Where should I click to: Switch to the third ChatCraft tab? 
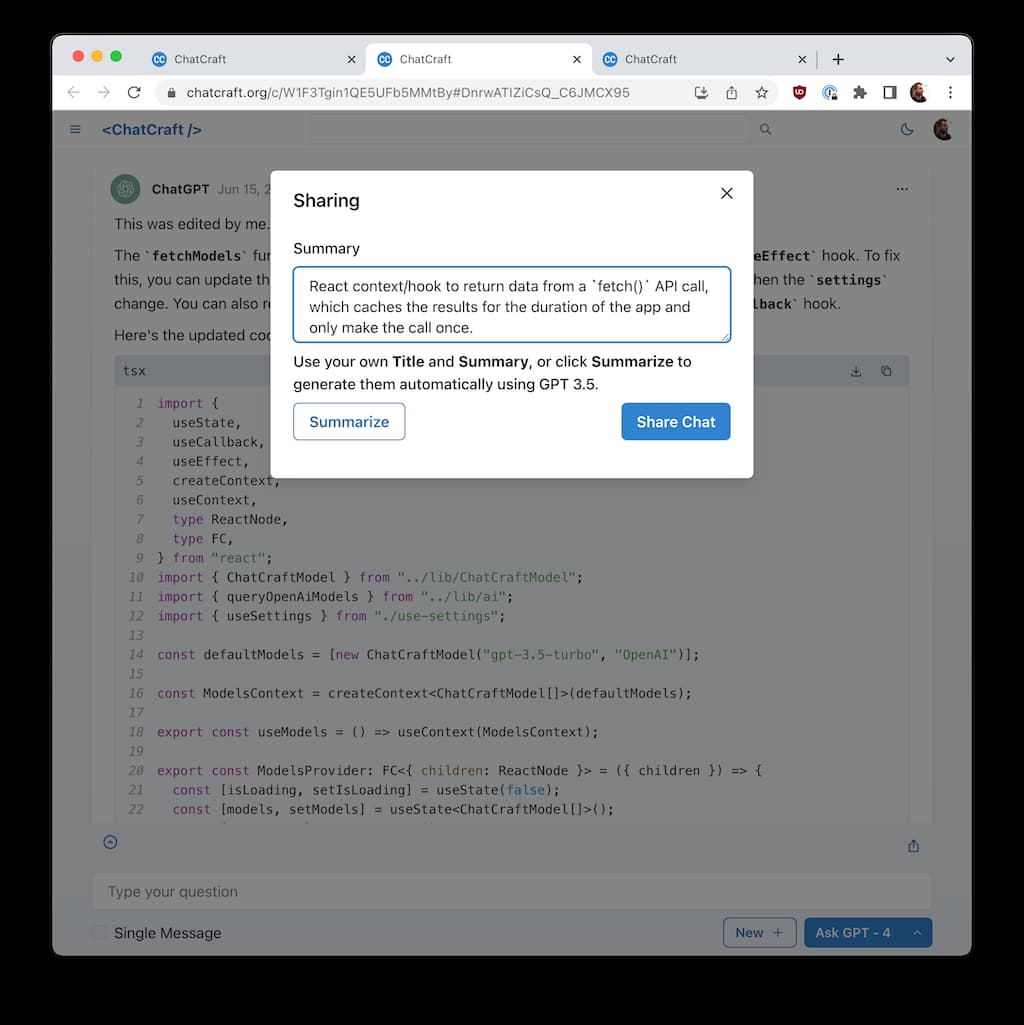tap(651, 59)
